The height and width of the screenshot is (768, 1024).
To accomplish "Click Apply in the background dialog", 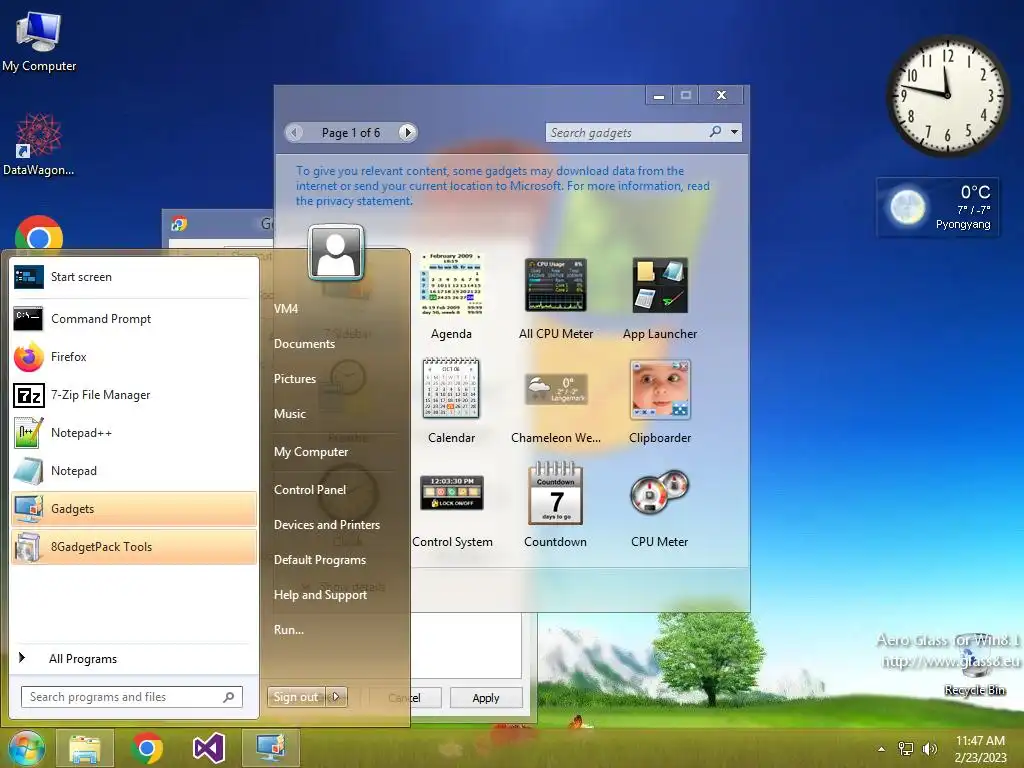I will pos(486,698).
